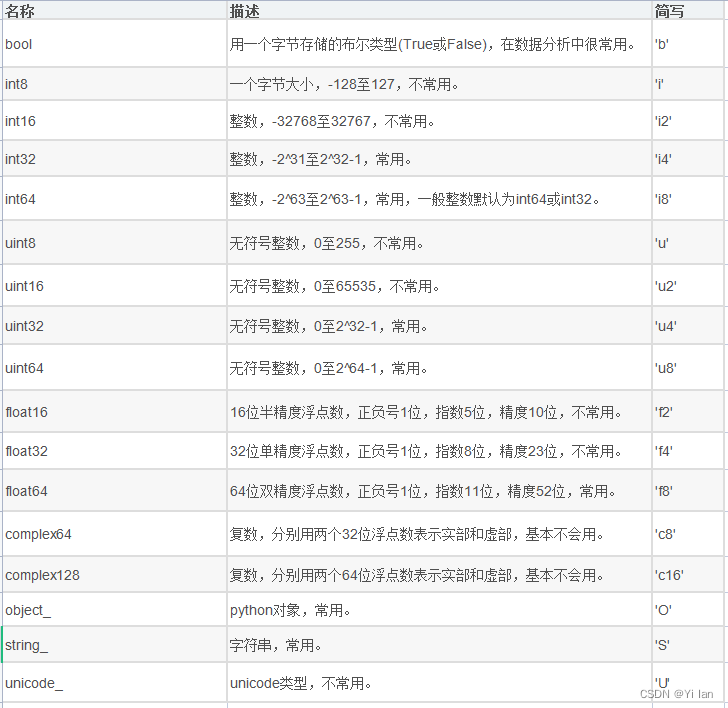
Task: Click the abbreviation 'u2' cell
Action: pyautogui.click(x=688, y=286)
